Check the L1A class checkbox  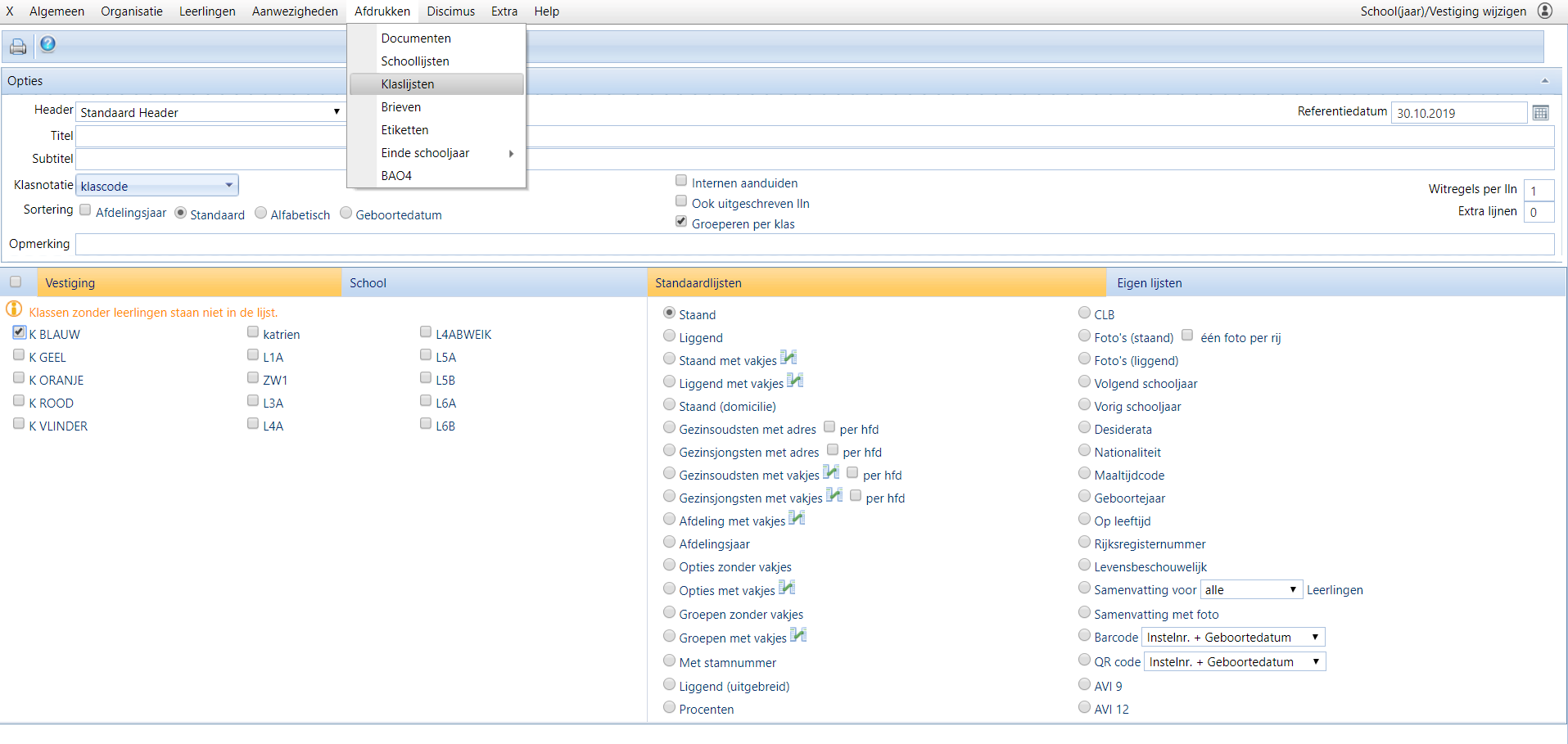click(253, 354)
